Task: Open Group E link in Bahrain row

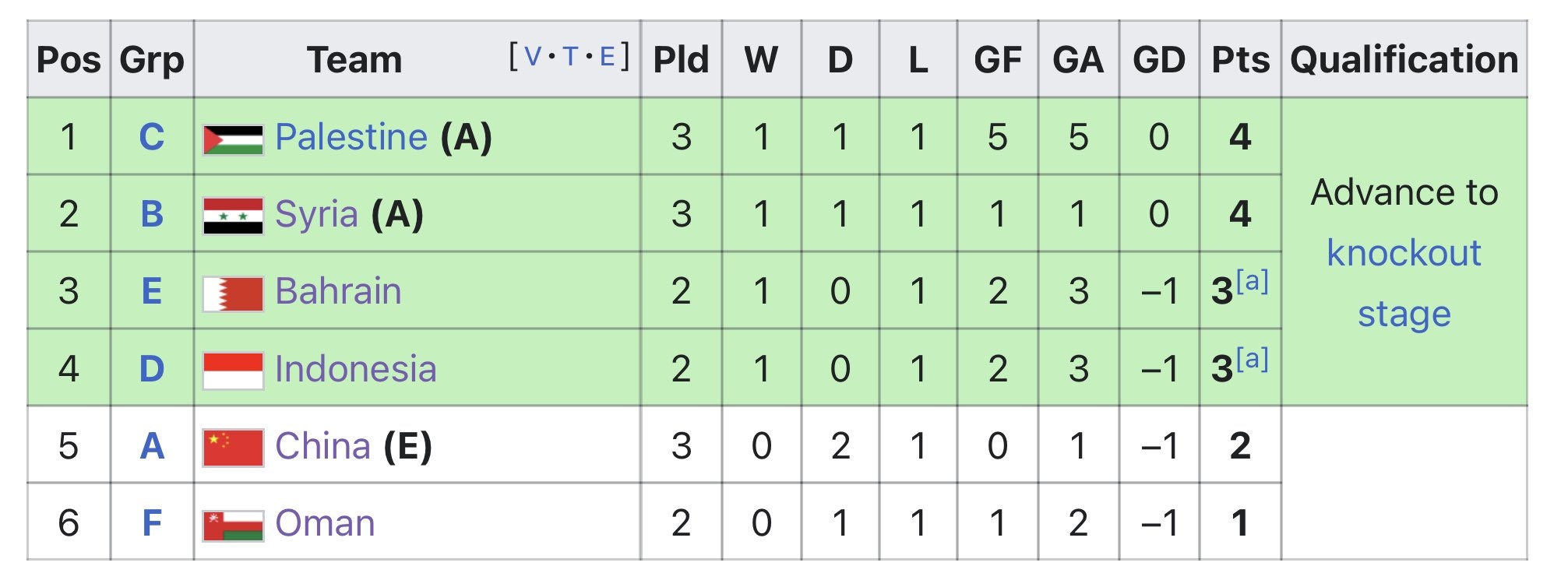Action: (152, 291)
